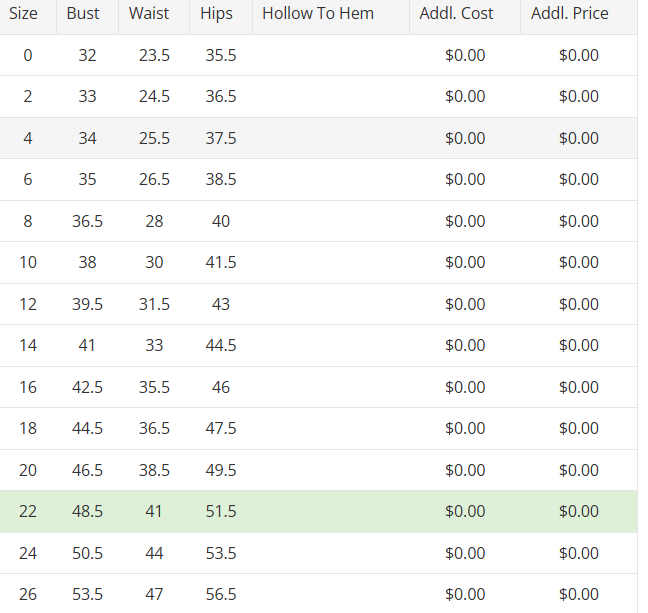Image resolution: width=648 pixels, height=613 pixels.
Task: Click the Hips column header
Action: tap(216, 14)
